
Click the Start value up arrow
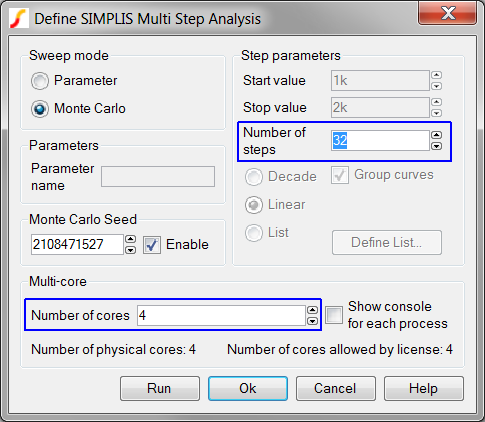click(x=437, y=75)
